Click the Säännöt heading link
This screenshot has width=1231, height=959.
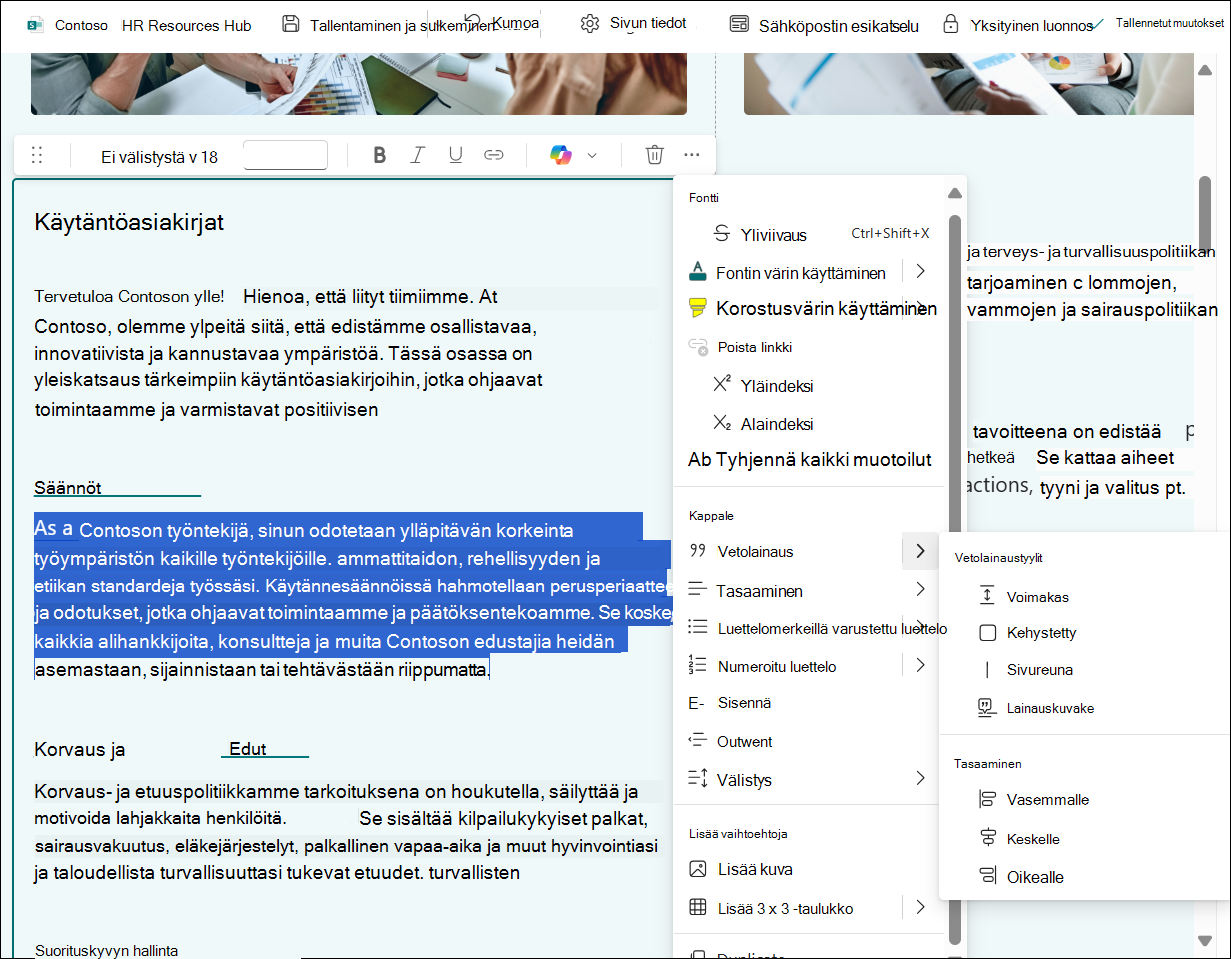68,488
